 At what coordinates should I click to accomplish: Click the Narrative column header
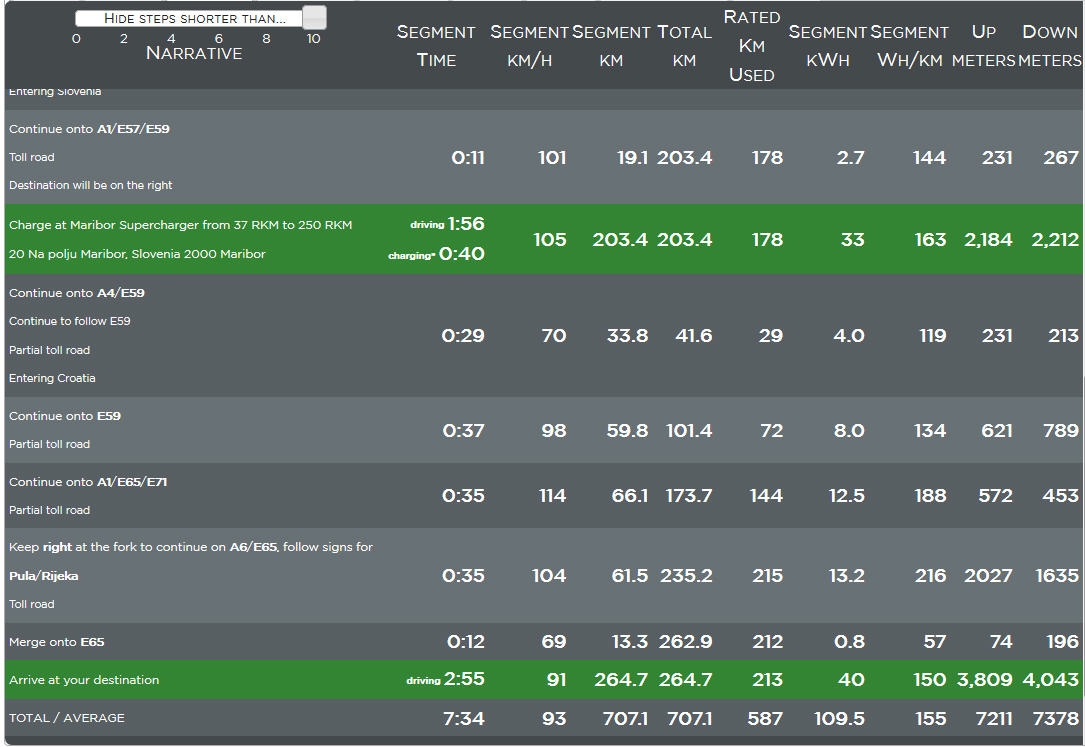[194, 53]
